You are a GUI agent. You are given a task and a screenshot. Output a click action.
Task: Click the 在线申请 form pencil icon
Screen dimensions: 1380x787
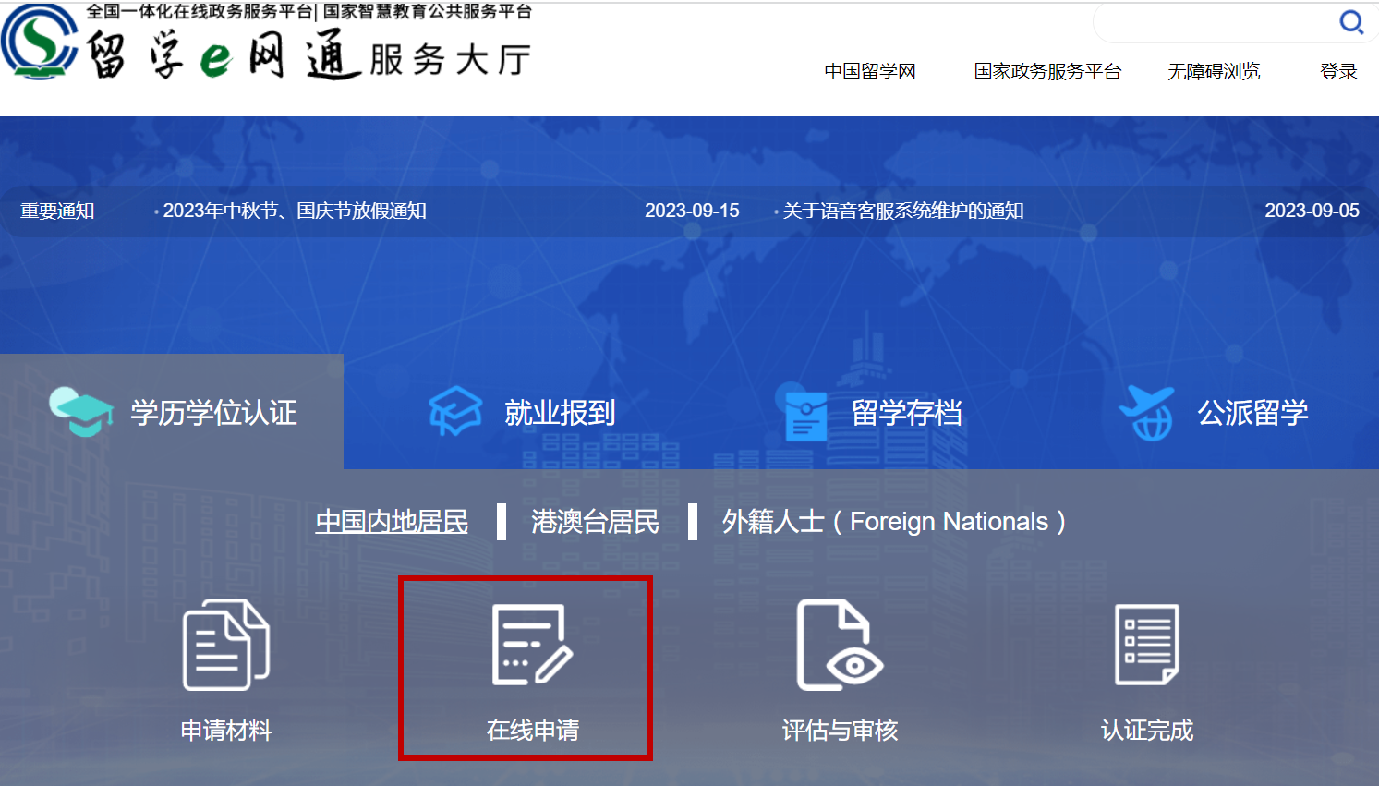point(532,645)
